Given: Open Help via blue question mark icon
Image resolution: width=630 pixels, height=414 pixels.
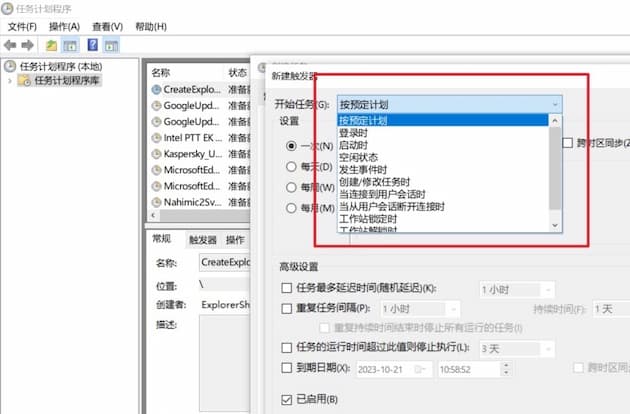Looking at the screenshot, I should [x=92, y=45].
